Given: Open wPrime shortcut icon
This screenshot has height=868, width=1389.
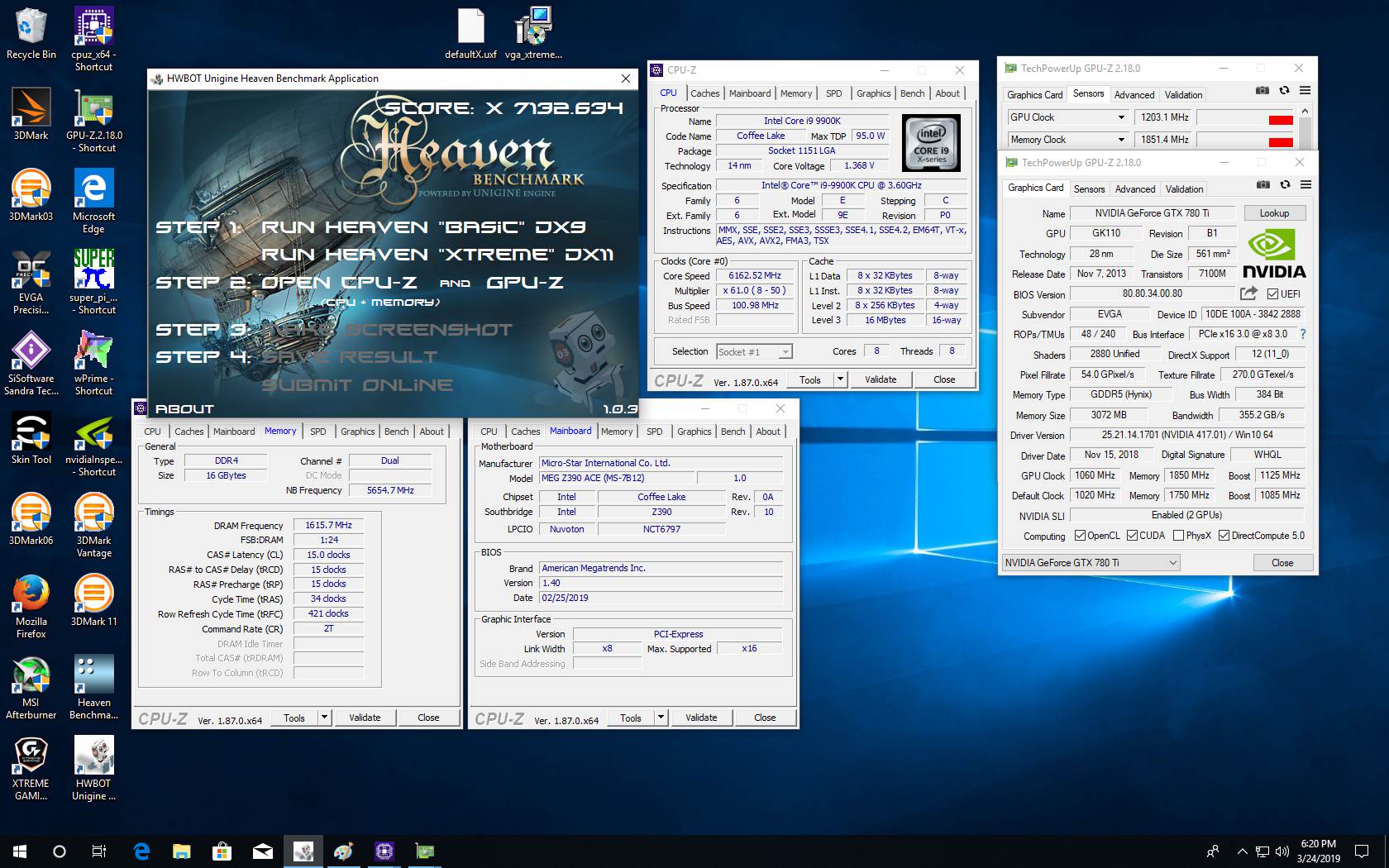Looking at the screenshot, I should pyautogui.click(x=93, y=363).
